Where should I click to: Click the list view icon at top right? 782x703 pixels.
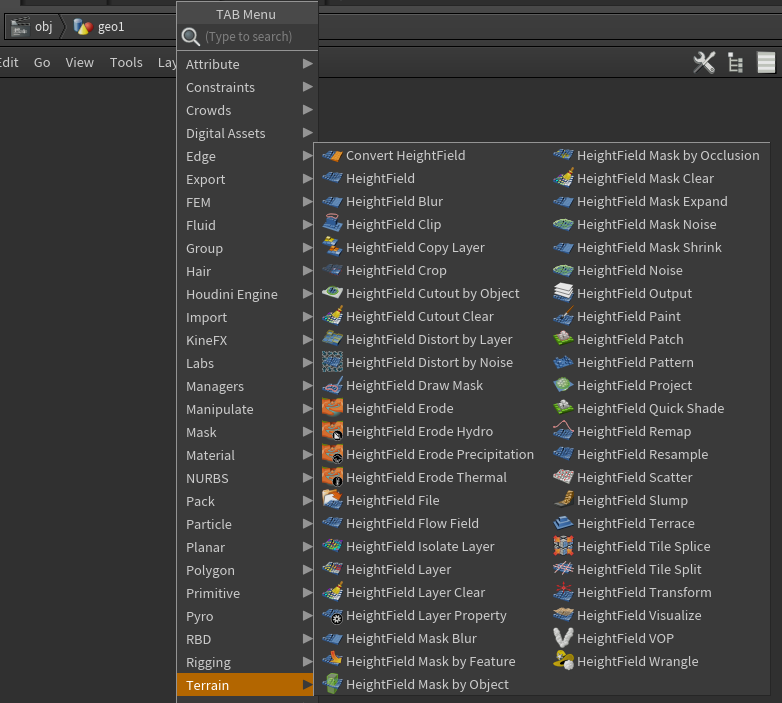[766, 63]
